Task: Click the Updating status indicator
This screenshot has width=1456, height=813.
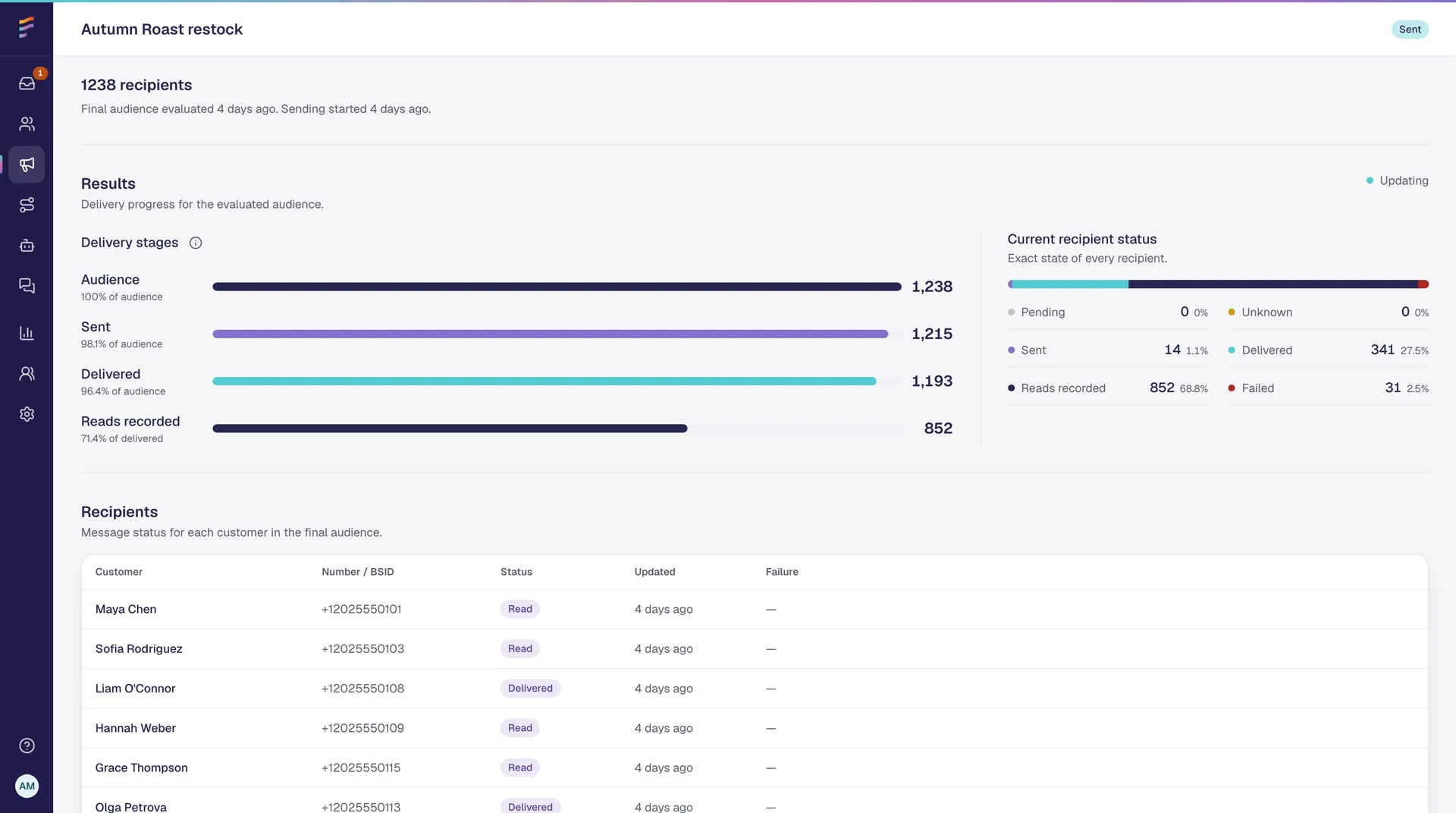Action: [1397, 180]
